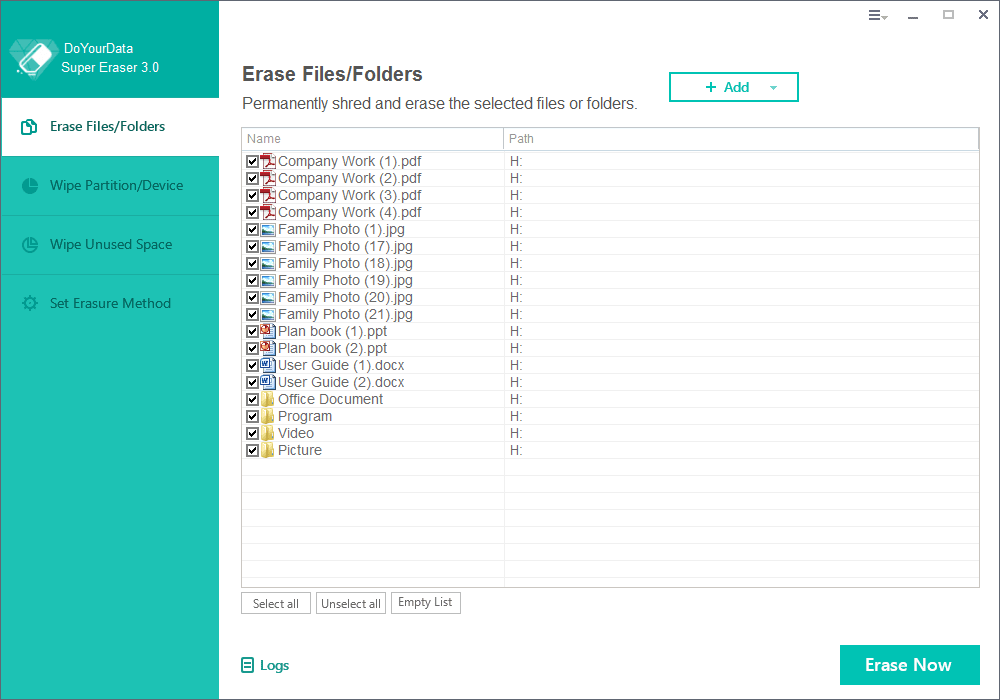Switch to Wipe Partition/Device section
Image resolution: width=1000 pixels, height=700 pixels.
coord(110,186)
